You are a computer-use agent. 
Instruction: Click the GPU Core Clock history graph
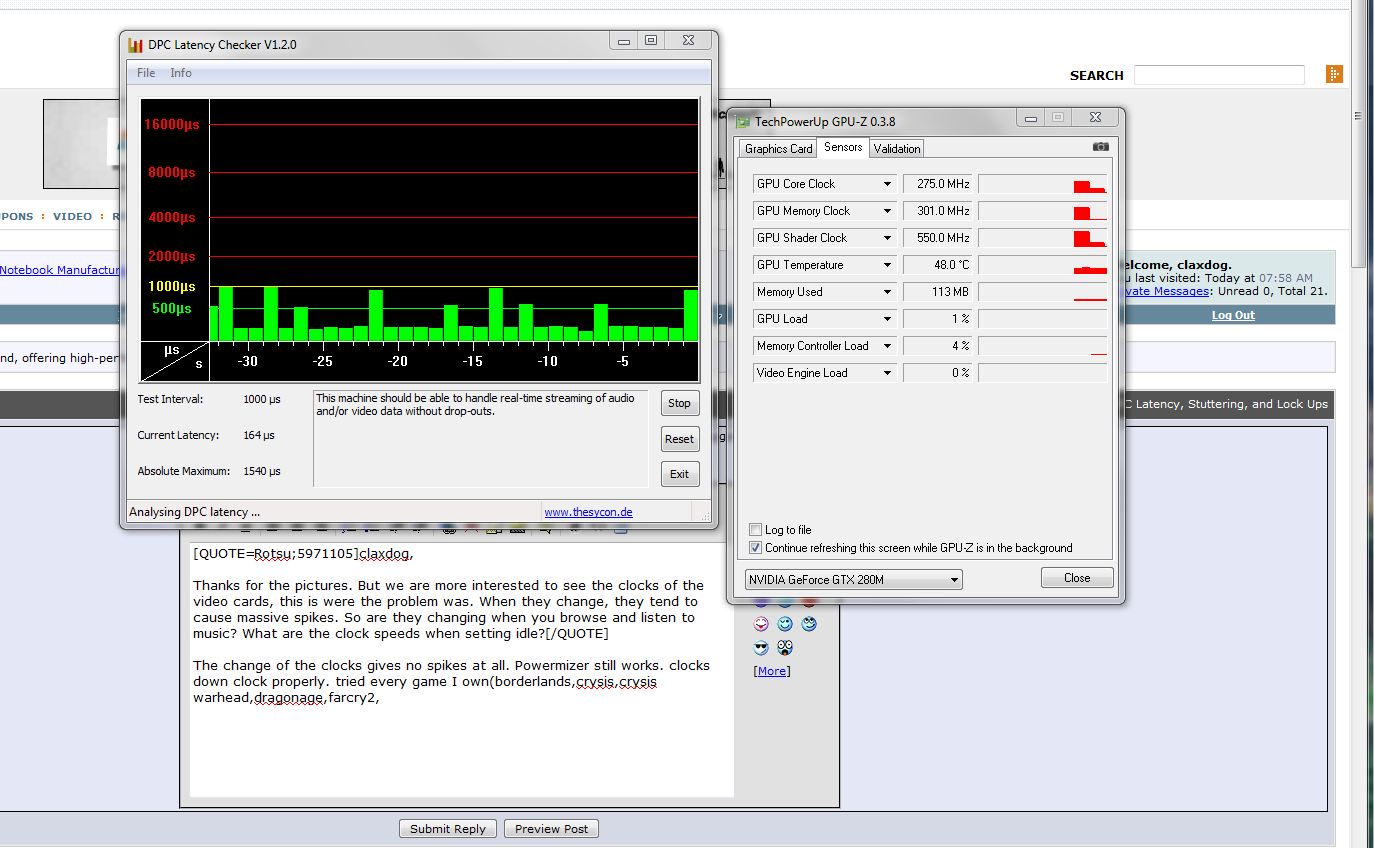pos(1043,184)
